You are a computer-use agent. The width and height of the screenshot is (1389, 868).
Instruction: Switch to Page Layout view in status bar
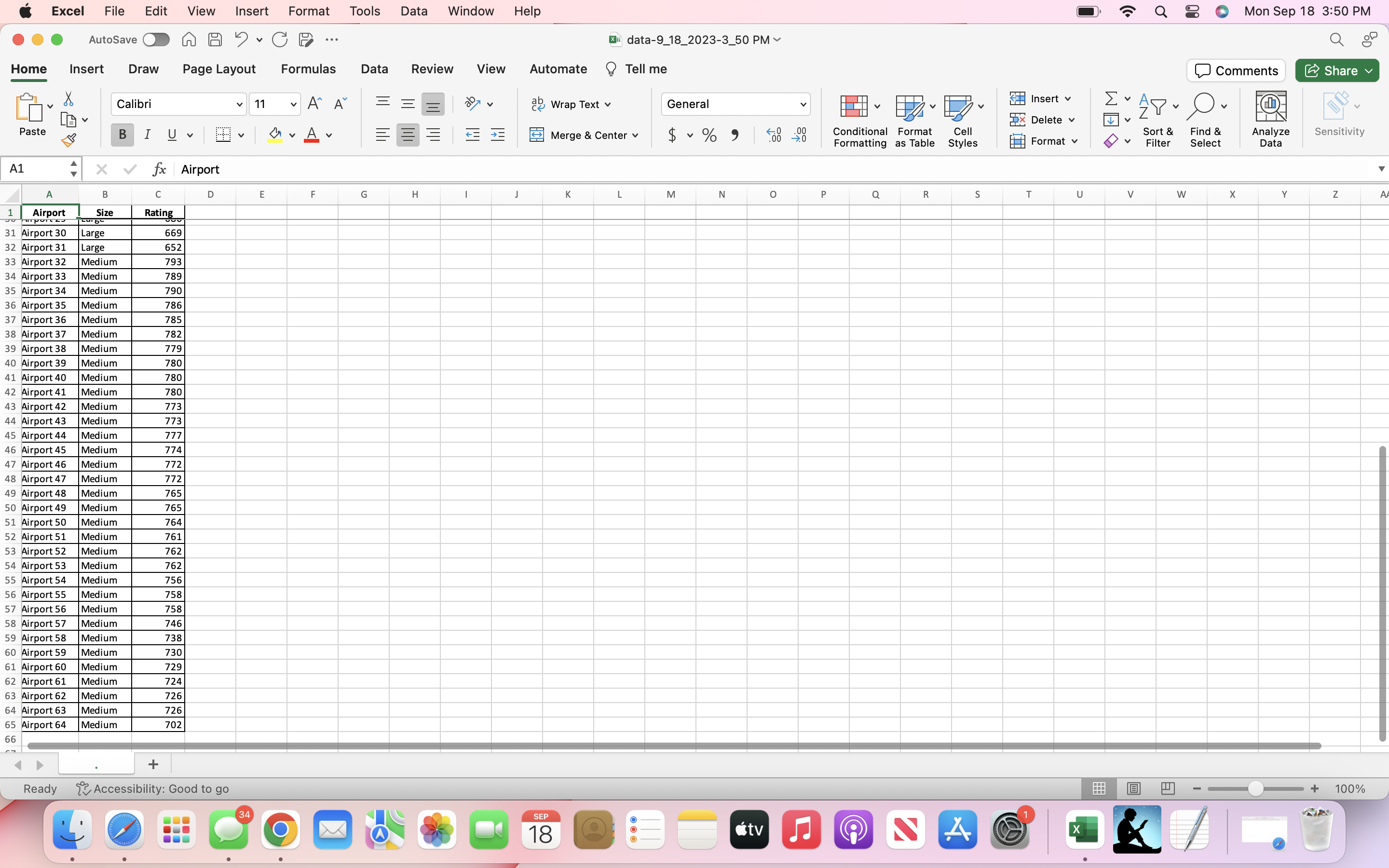[1133, 788]
